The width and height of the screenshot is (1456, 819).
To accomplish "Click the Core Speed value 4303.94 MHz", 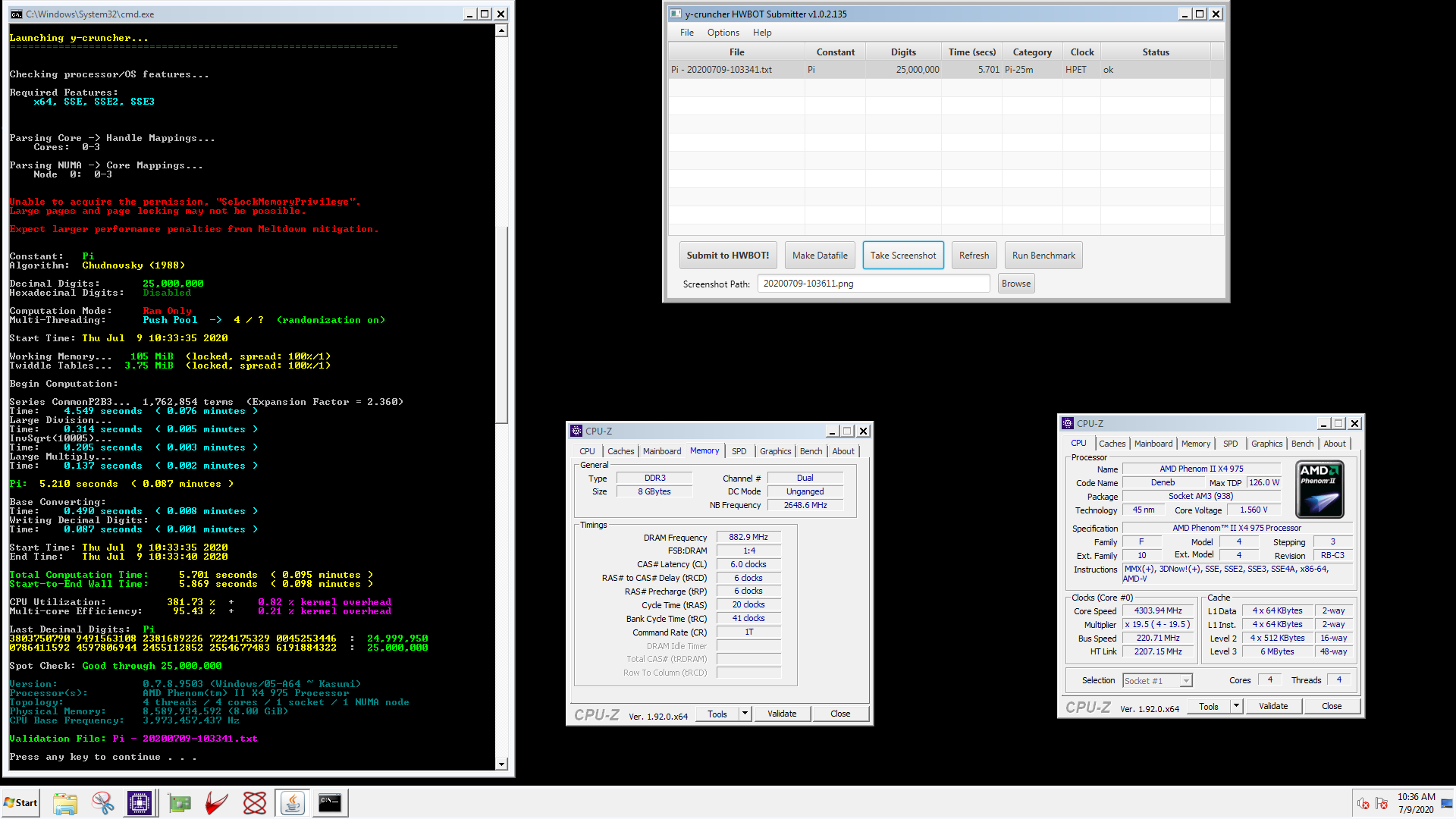I will coord(1157,610).
